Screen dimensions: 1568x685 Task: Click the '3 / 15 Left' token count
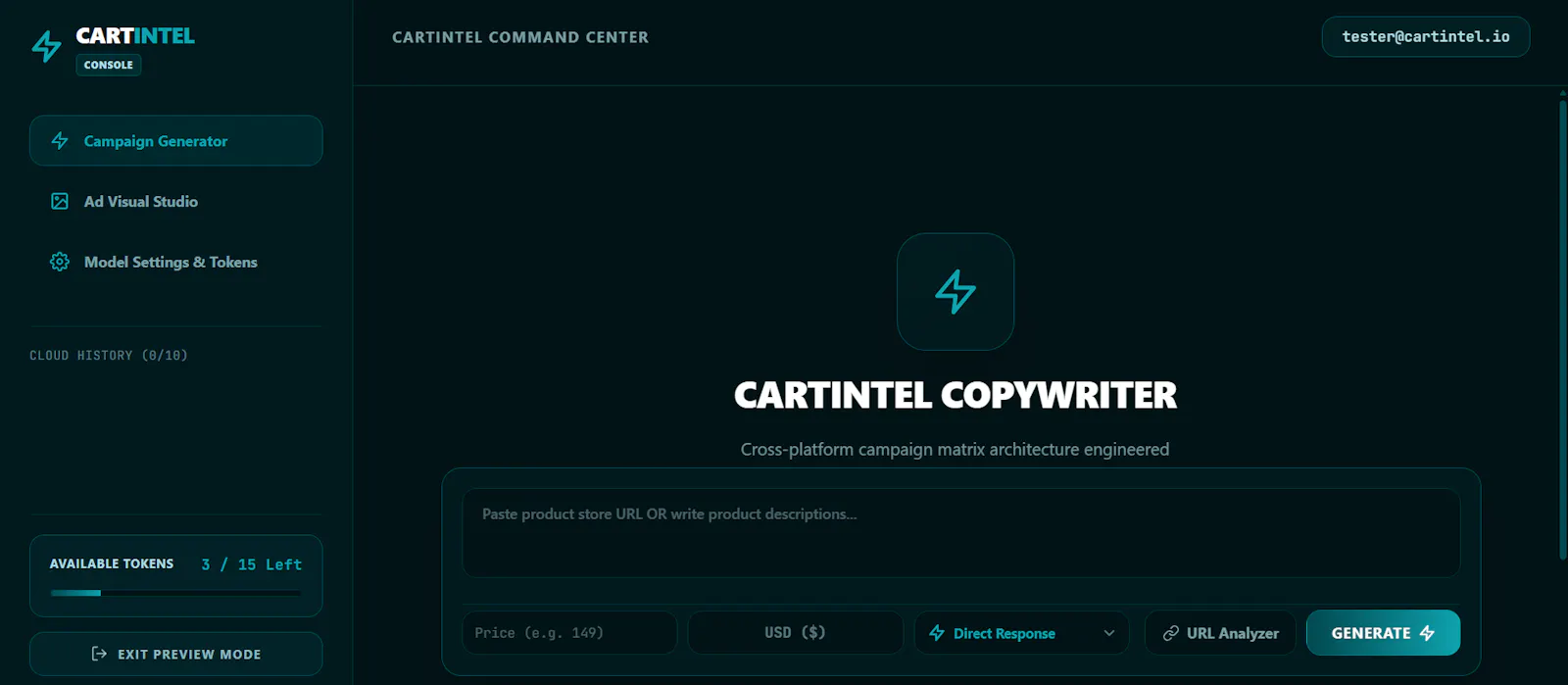coord(252,564)
